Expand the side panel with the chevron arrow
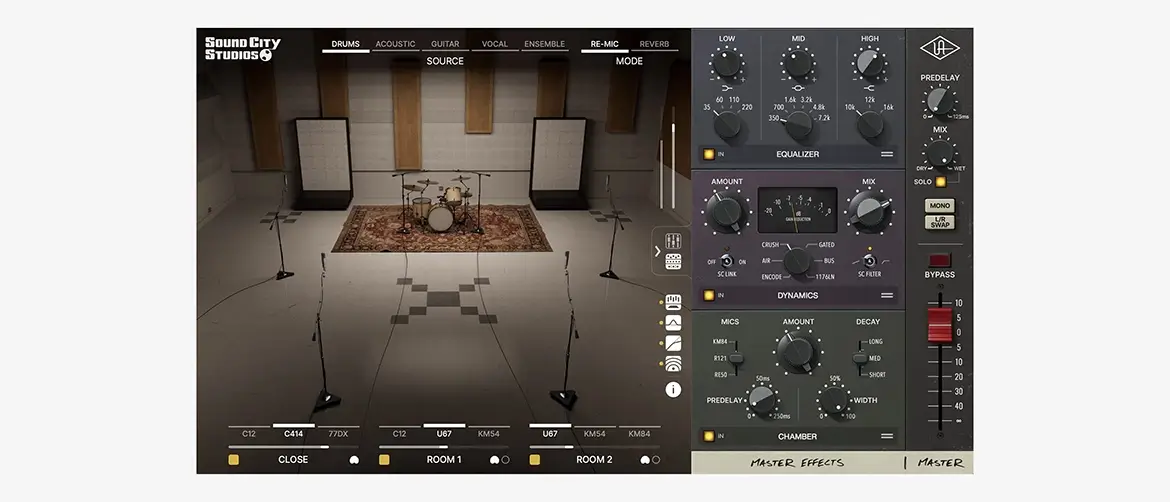1170x502 pixels. [x=658, y=251]
